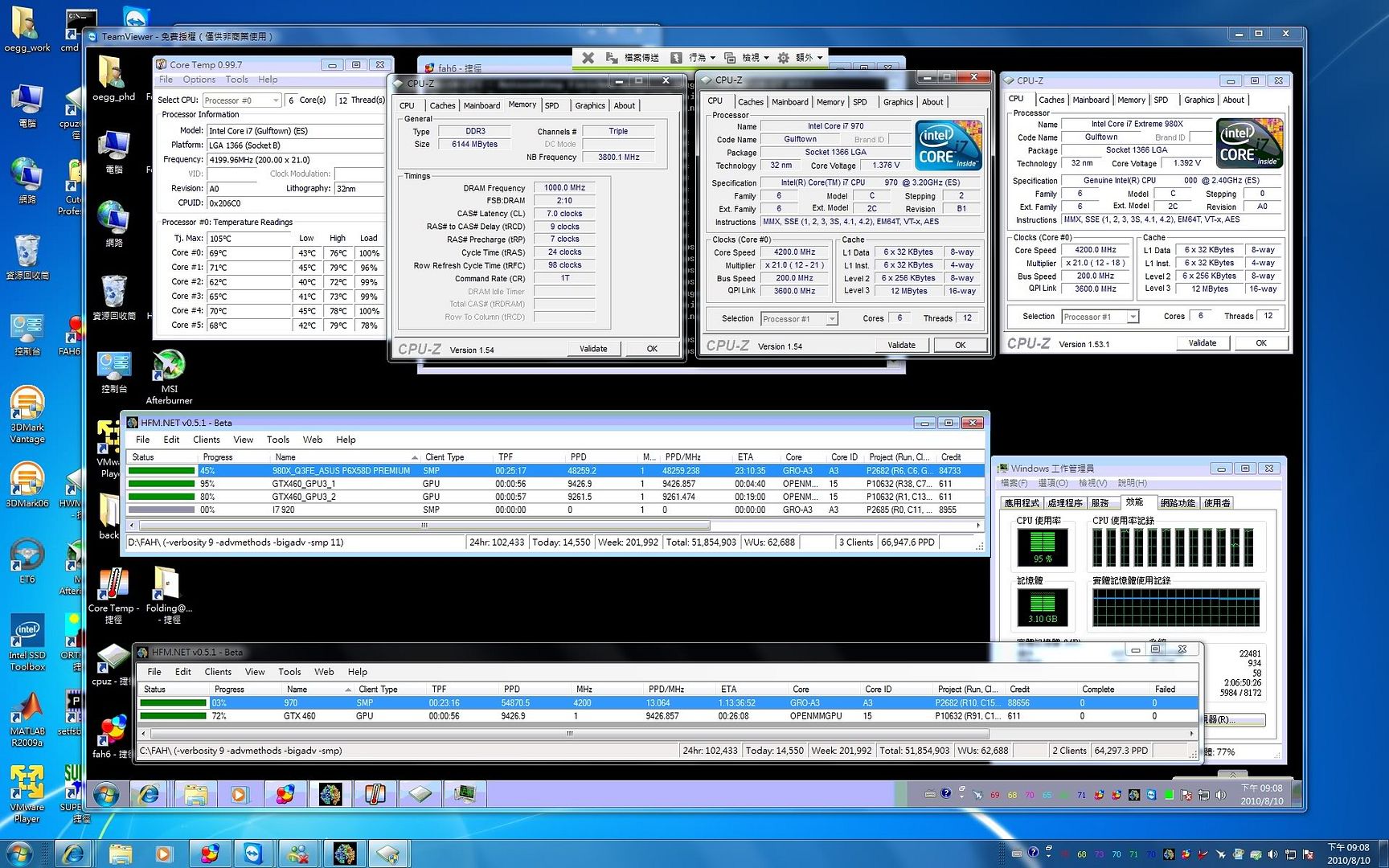Click OK in the 980X CPU-Z window

[1261, 342]
